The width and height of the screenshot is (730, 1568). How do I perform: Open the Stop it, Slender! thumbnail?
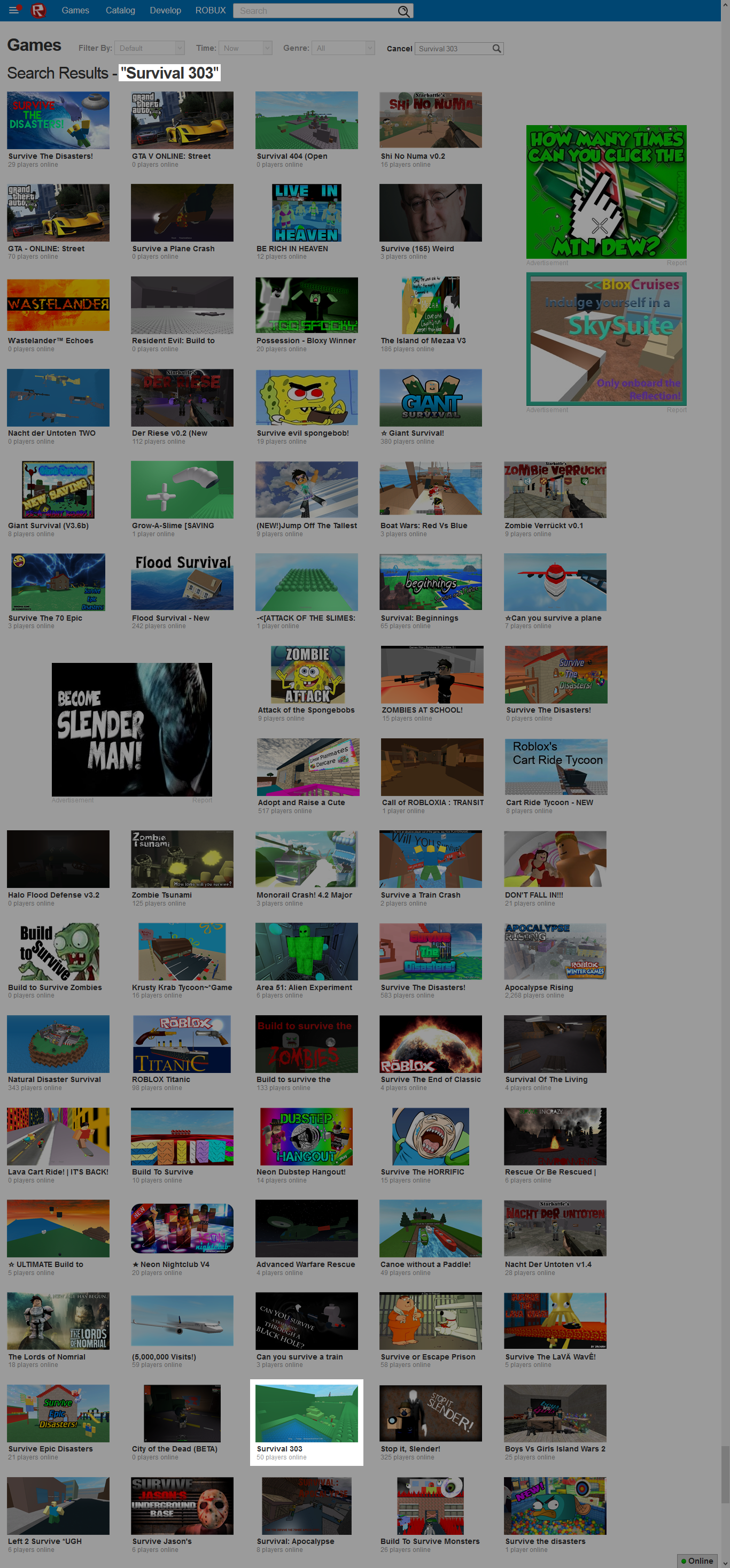pyautogui.click(x=431, y=1413)
